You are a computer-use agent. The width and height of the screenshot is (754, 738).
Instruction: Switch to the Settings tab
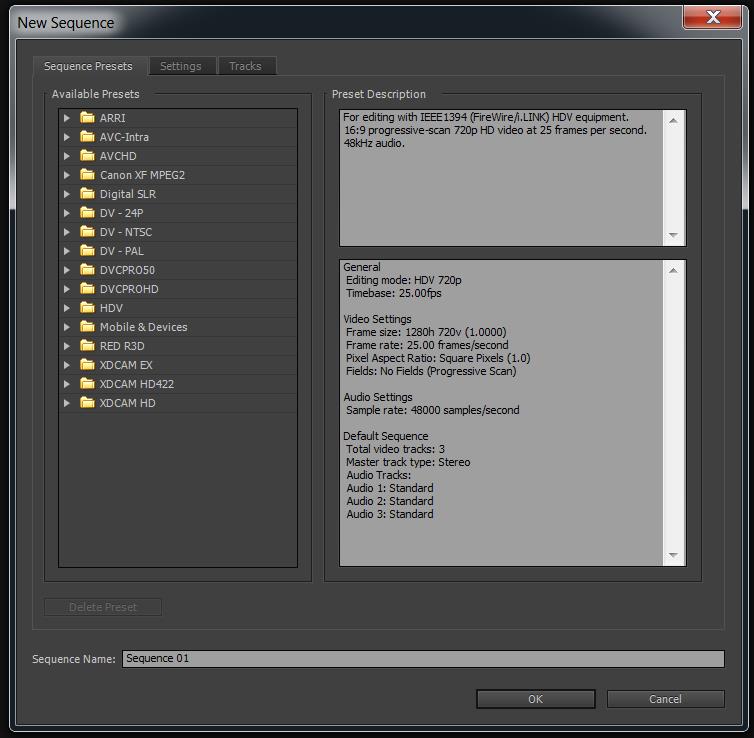click(181, 66)
